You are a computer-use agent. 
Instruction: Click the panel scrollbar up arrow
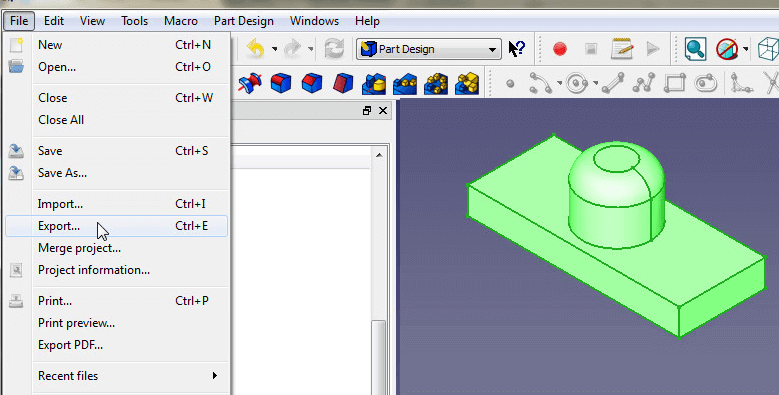coord(379,155)
